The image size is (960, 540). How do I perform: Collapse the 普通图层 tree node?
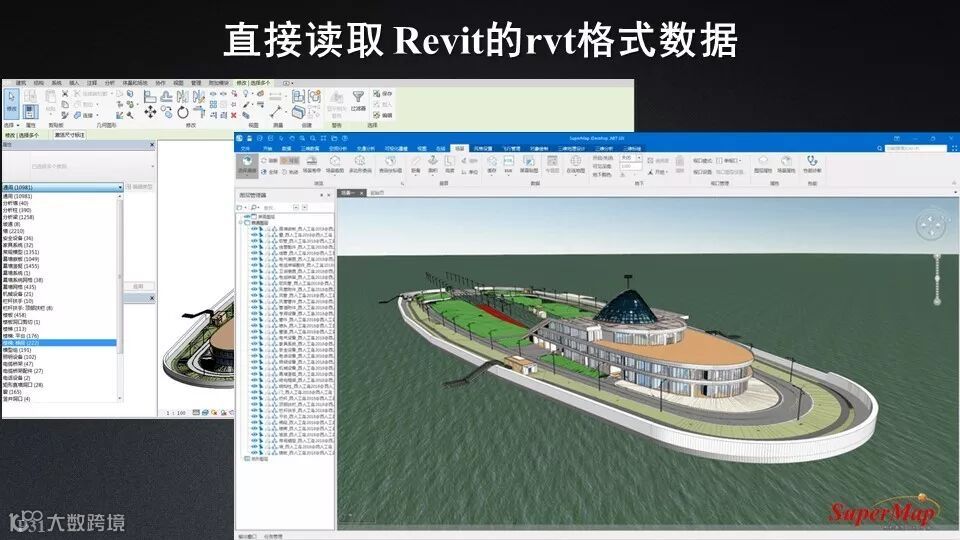click(241, 223)
